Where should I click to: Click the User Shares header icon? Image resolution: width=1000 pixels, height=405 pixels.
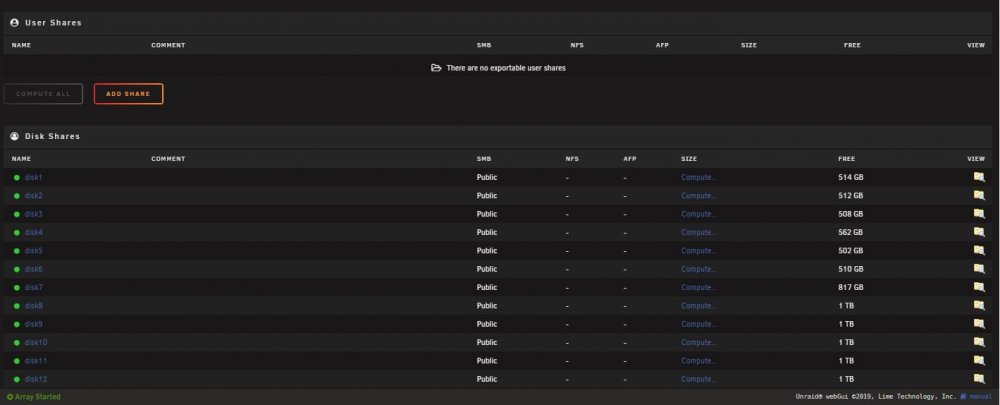tap(14, 22)
